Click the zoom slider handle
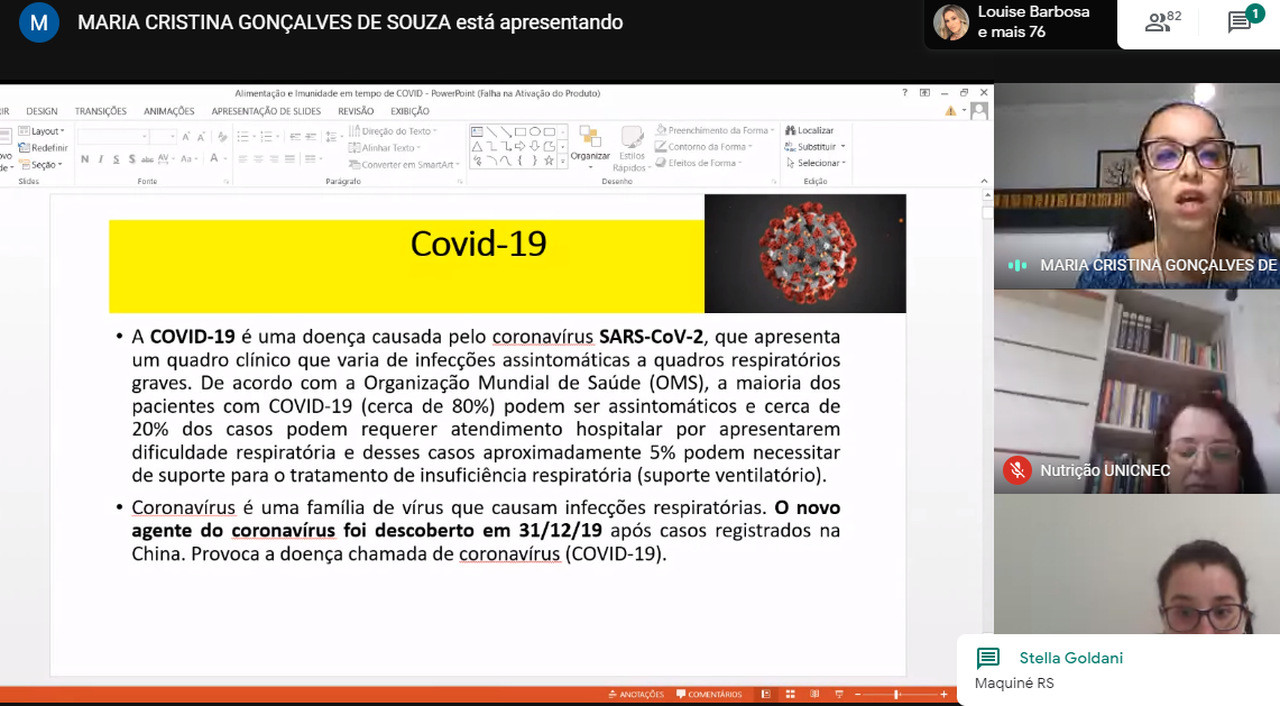Screen dimensions: 1280x706 pos(897,694)
